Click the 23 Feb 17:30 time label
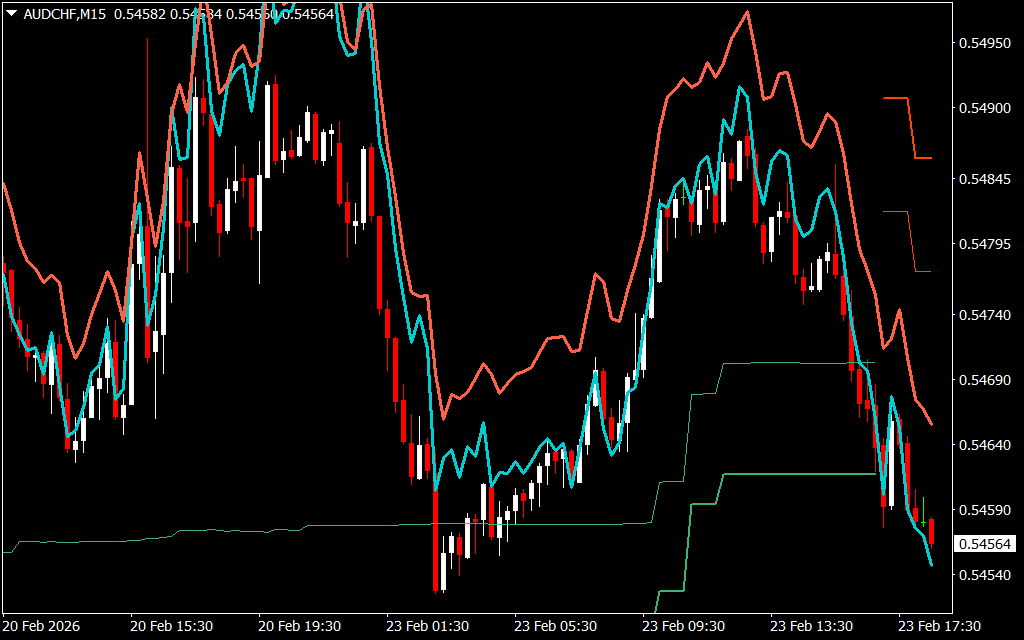Image resolution: width=1024 pixels, height=640 pixels. [x=939, y=626]
